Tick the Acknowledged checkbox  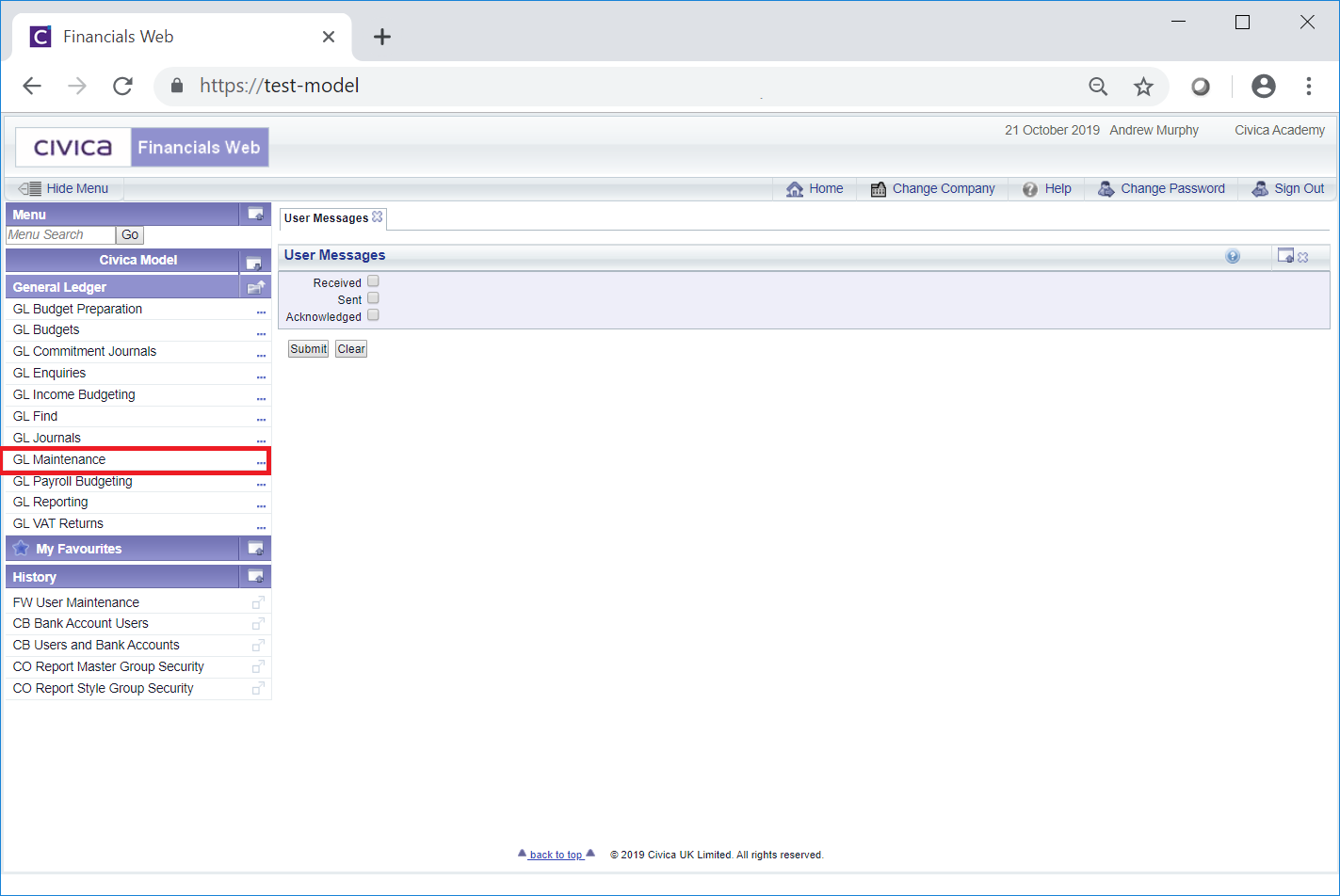click(x=373, y=314)
